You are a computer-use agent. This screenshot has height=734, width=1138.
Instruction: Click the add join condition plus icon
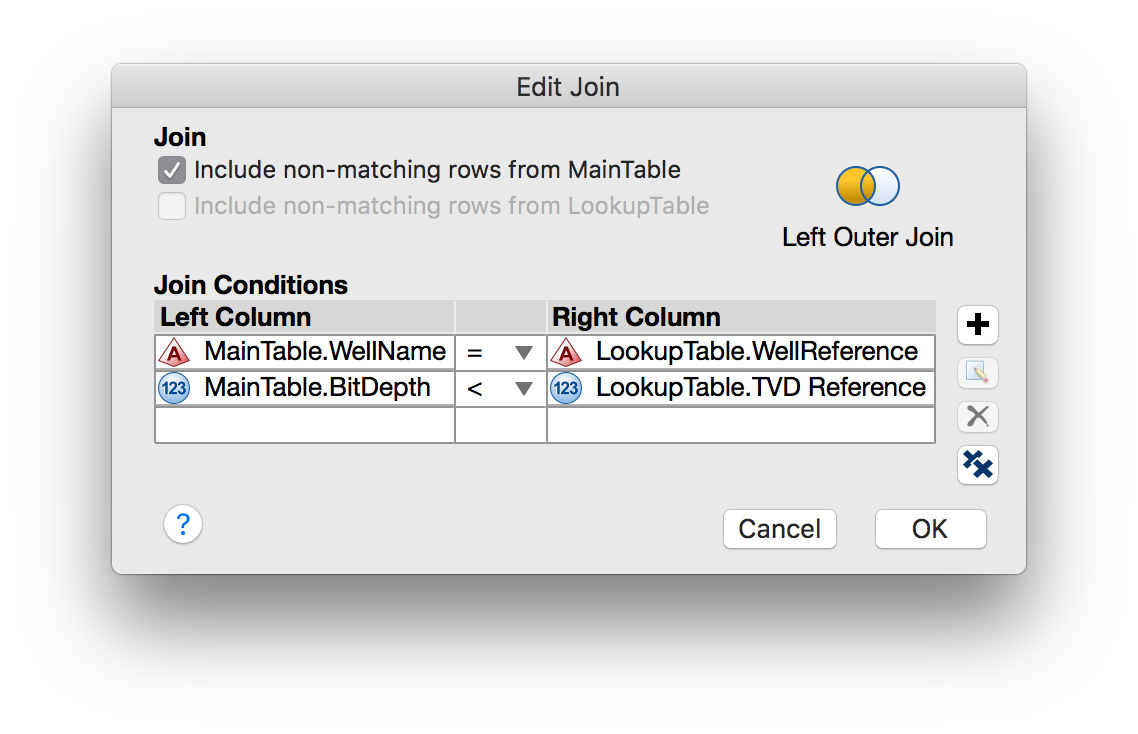[x=978, y=325]
